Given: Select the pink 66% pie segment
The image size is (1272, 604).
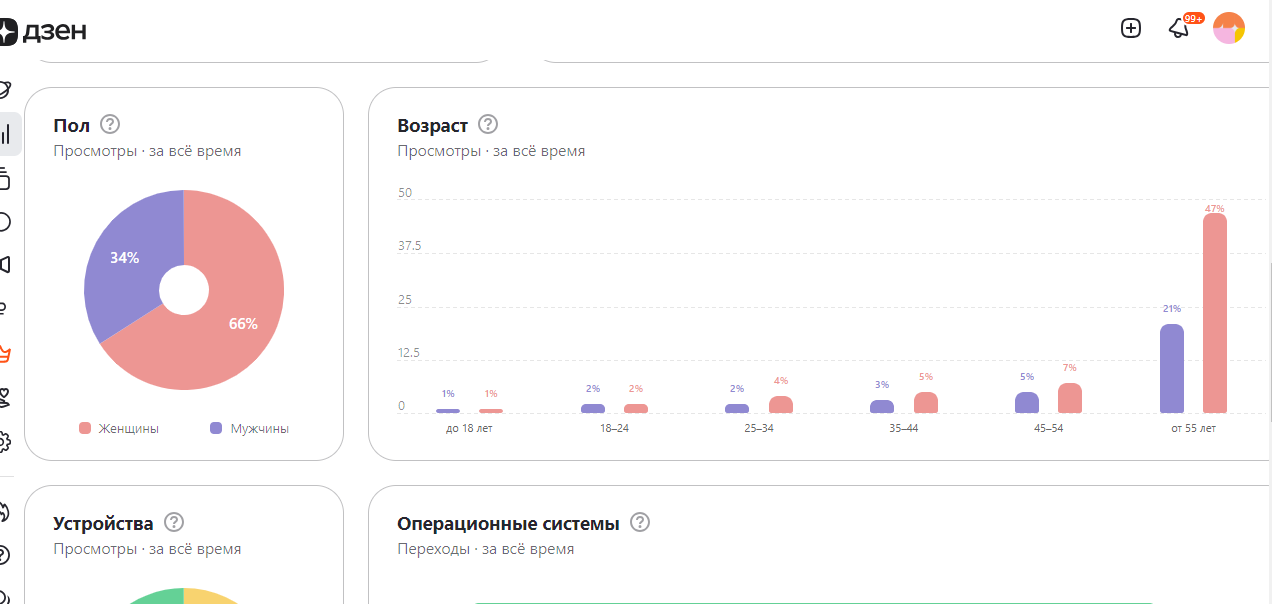Looking at the screenshot, I should [243, 323].
